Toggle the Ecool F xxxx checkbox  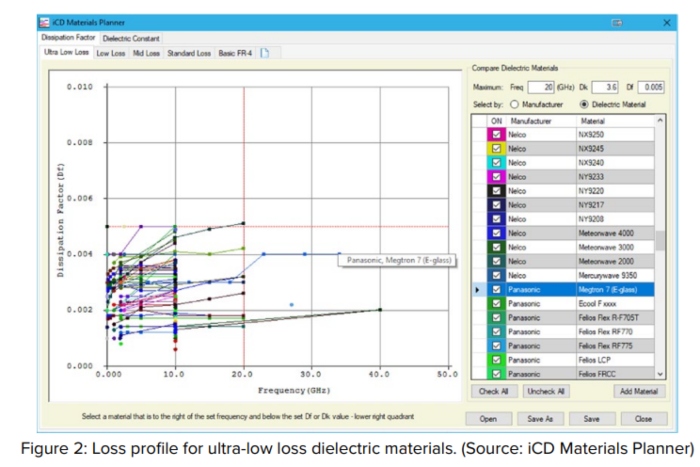click(x=496, y=304)
